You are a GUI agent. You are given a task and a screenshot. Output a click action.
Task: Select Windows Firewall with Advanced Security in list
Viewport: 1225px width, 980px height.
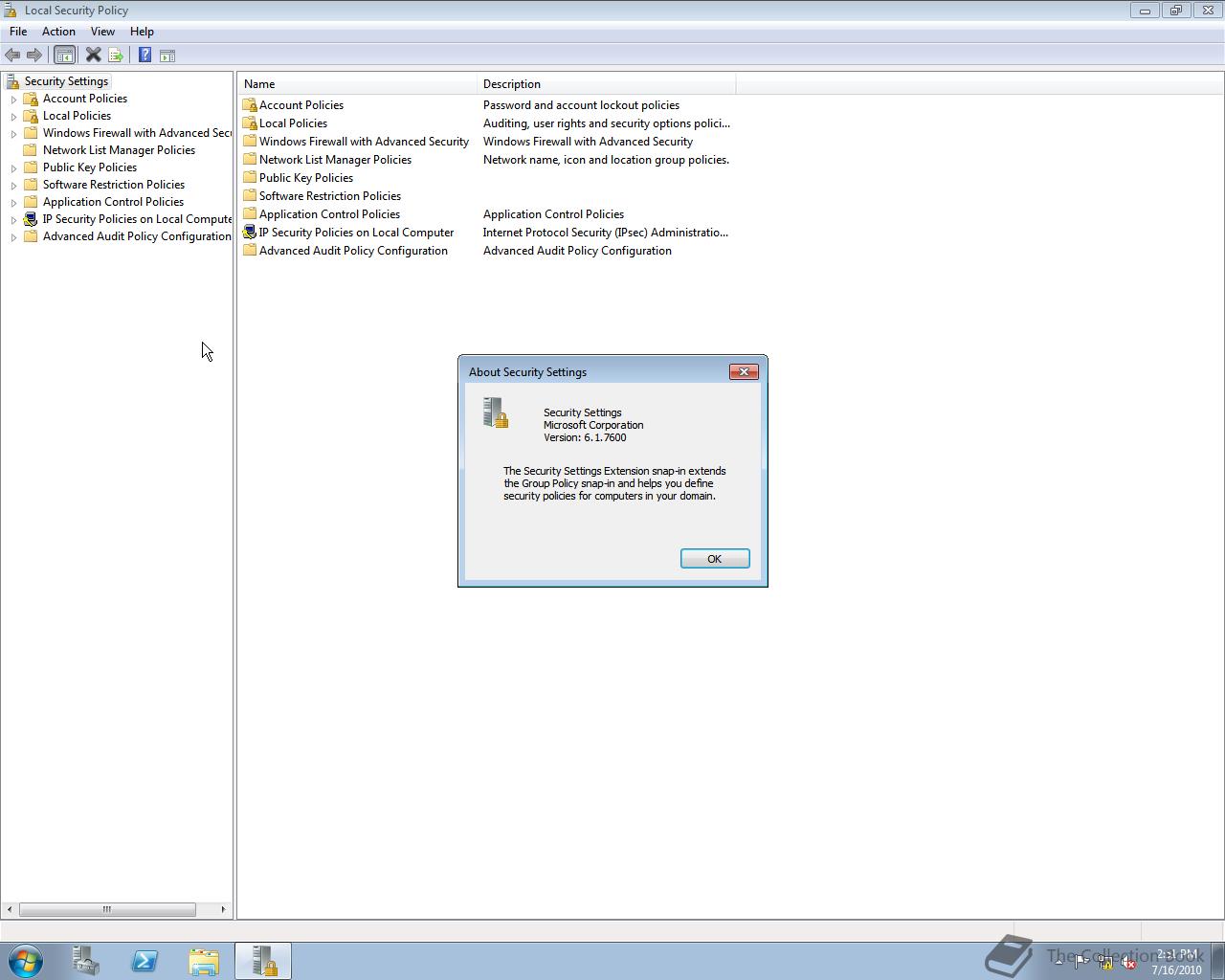click(364, 142)
